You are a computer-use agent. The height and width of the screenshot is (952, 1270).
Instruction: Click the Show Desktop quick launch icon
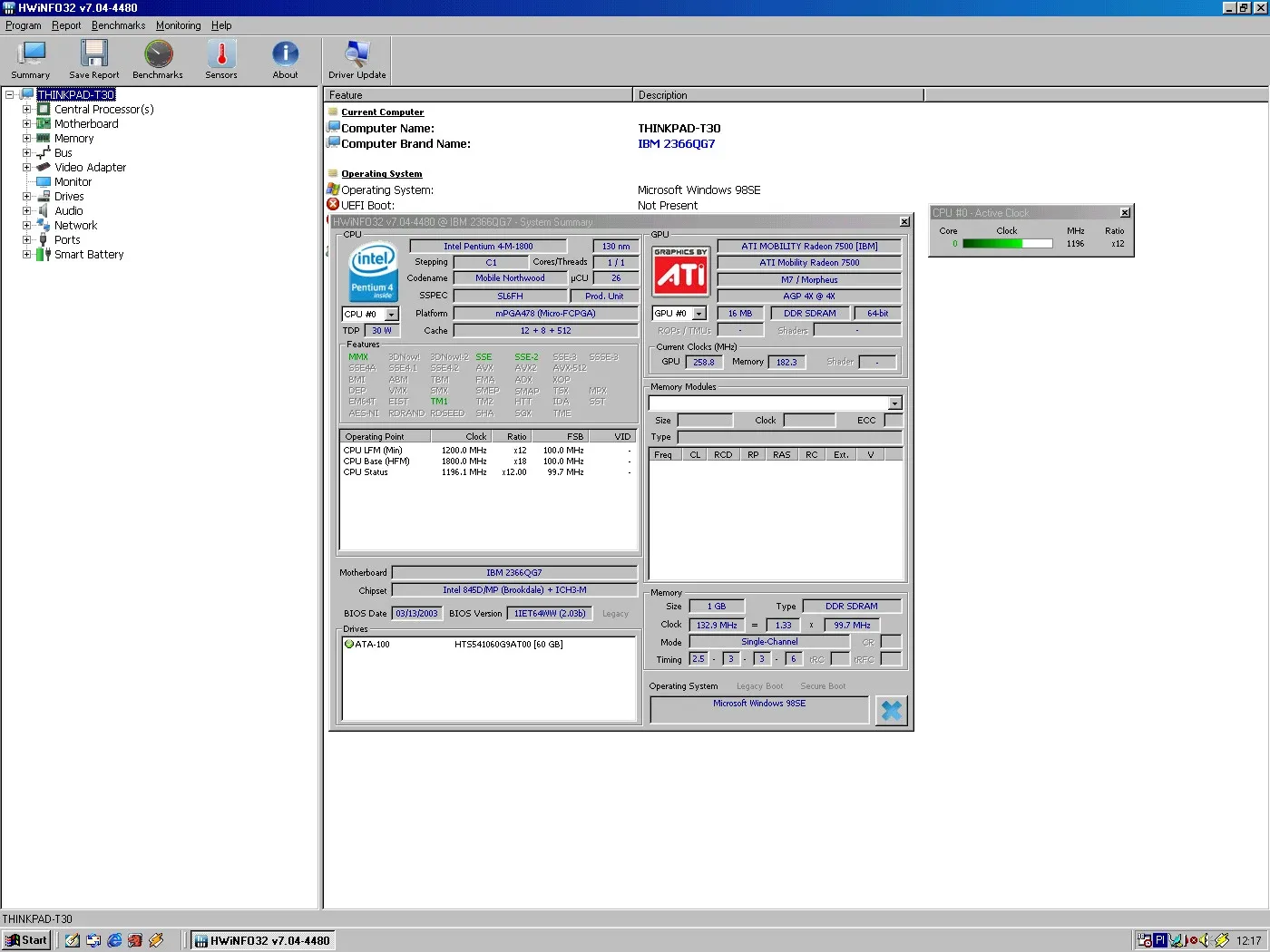(x=73, y=940)
